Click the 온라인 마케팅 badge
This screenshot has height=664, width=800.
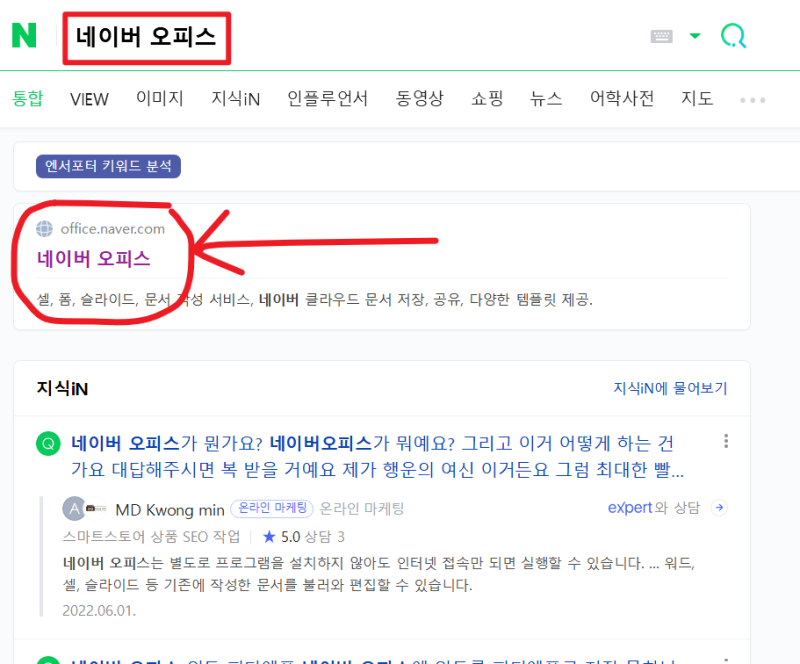(272, 508)
